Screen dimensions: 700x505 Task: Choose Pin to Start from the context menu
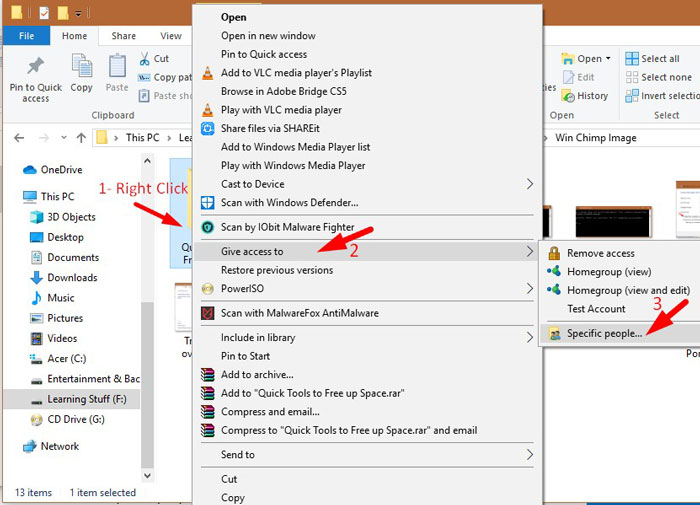pyautogui.click(x=246, y=356)
